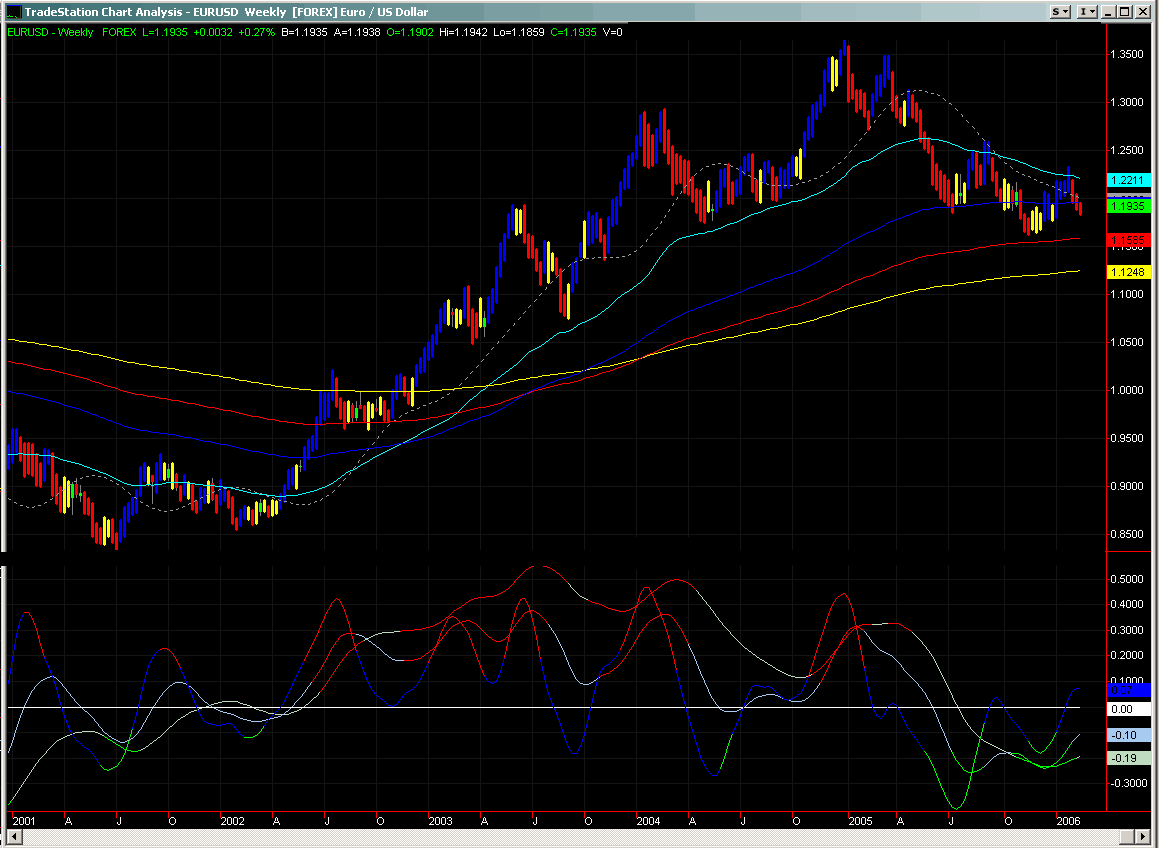Click the 2002 marker on time axis
This screenshot has height=848, width=1160.
click(232, 821)
